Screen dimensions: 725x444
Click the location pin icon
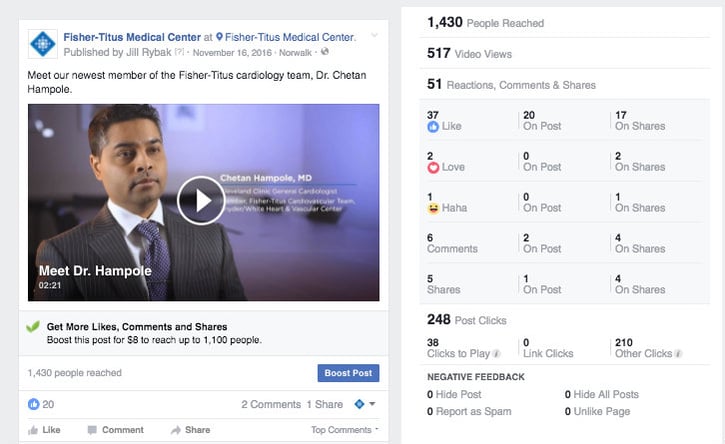(220, 38)
